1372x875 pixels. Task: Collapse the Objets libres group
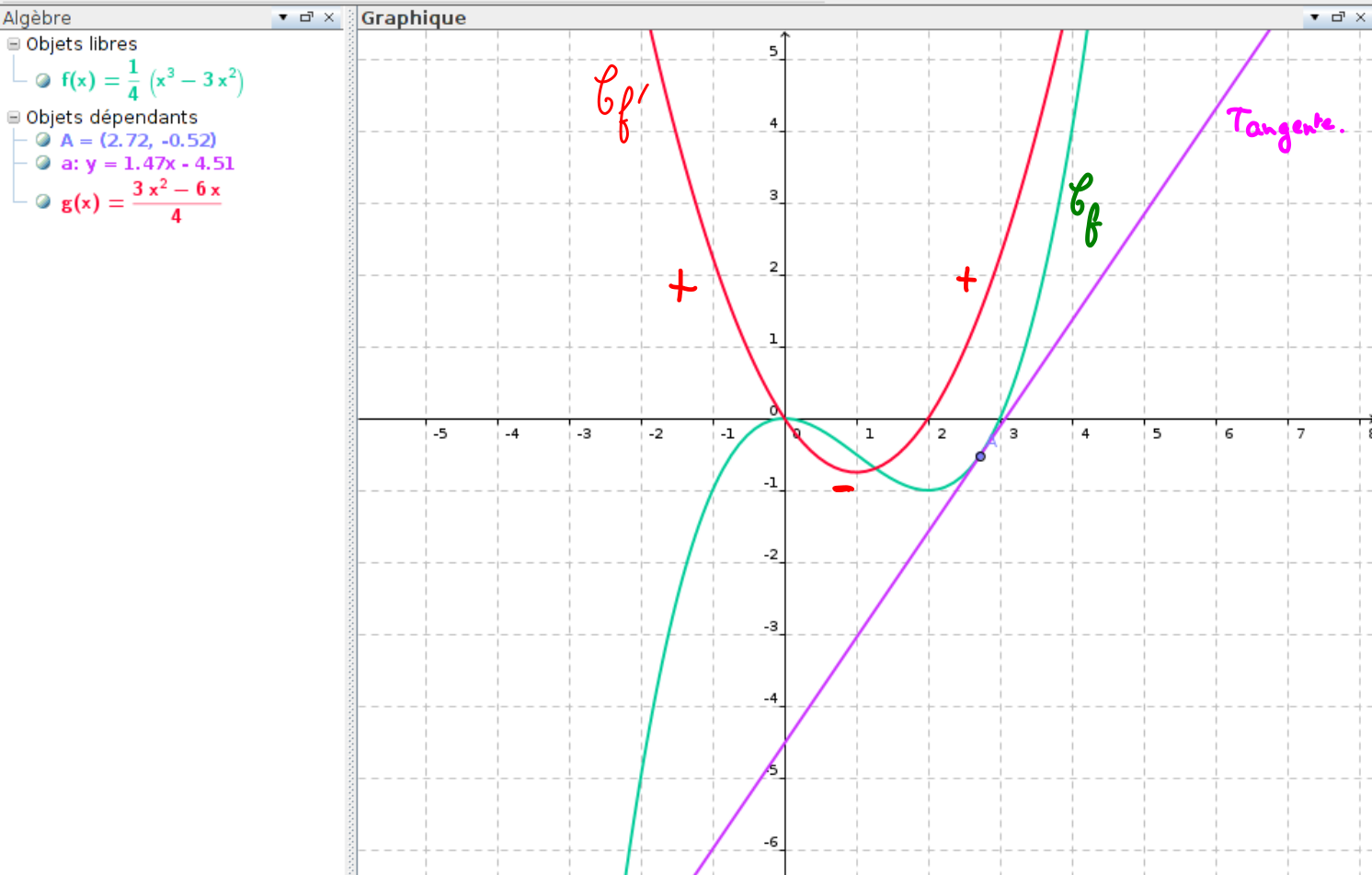(13, 44)
